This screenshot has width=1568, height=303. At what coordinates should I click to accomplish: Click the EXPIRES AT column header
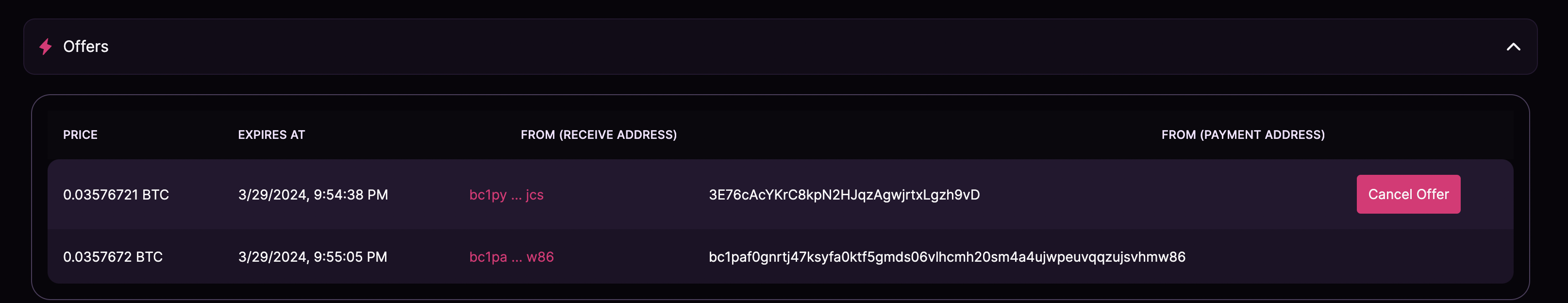point(271,135)
